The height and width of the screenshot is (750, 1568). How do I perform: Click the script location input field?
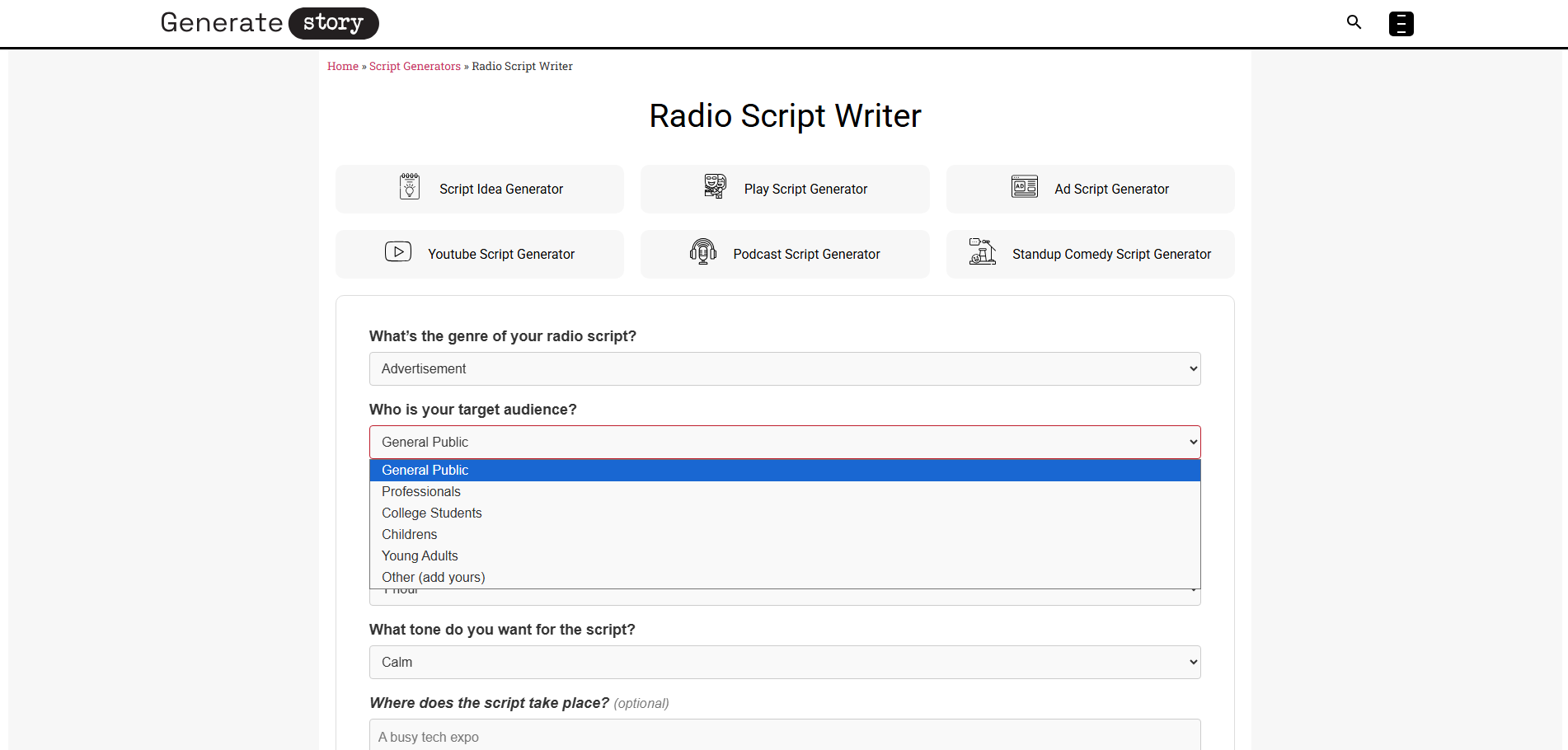(785, 735)
